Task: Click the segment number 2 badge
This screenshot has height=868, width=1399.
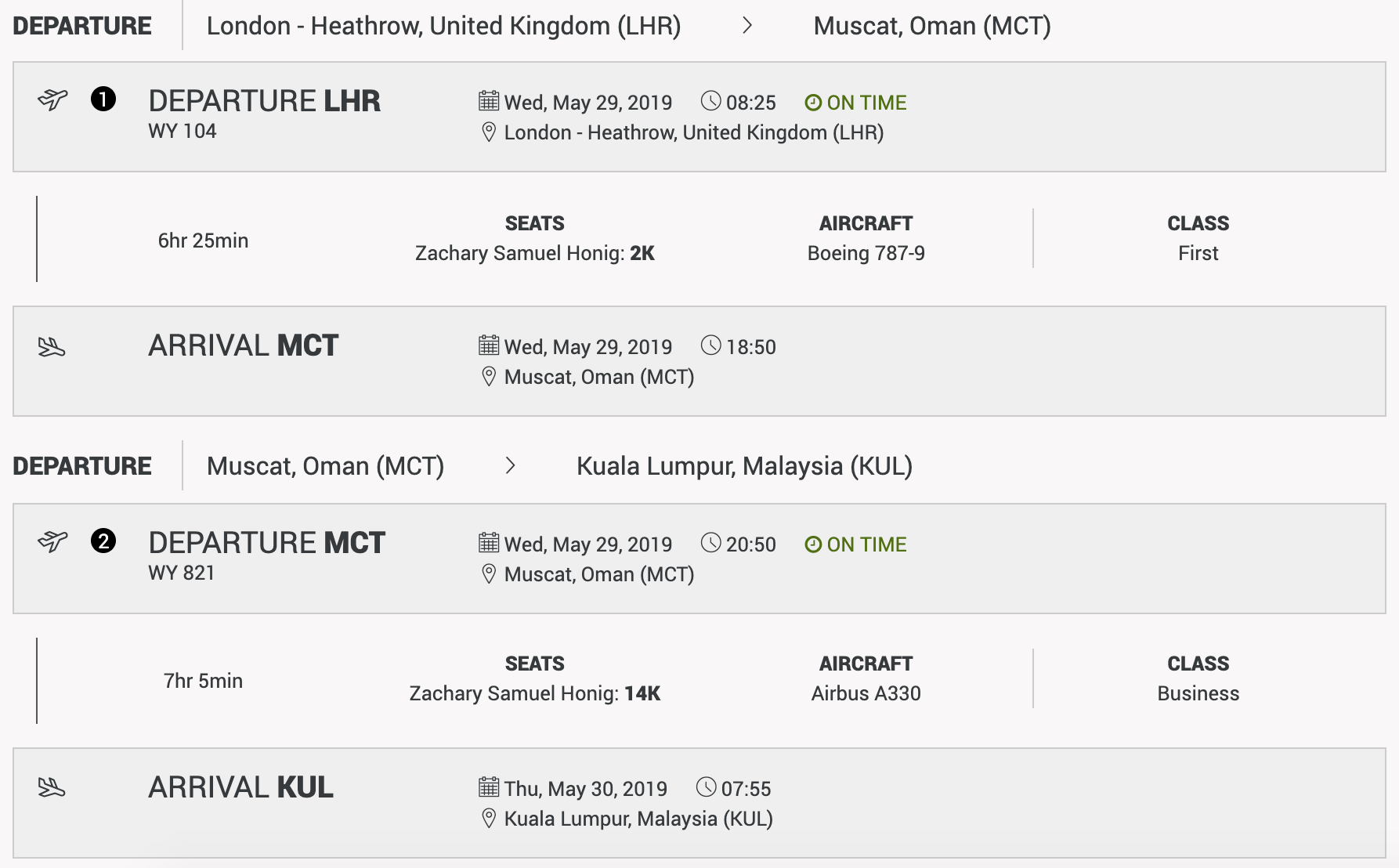Action: tap(103, 541)
